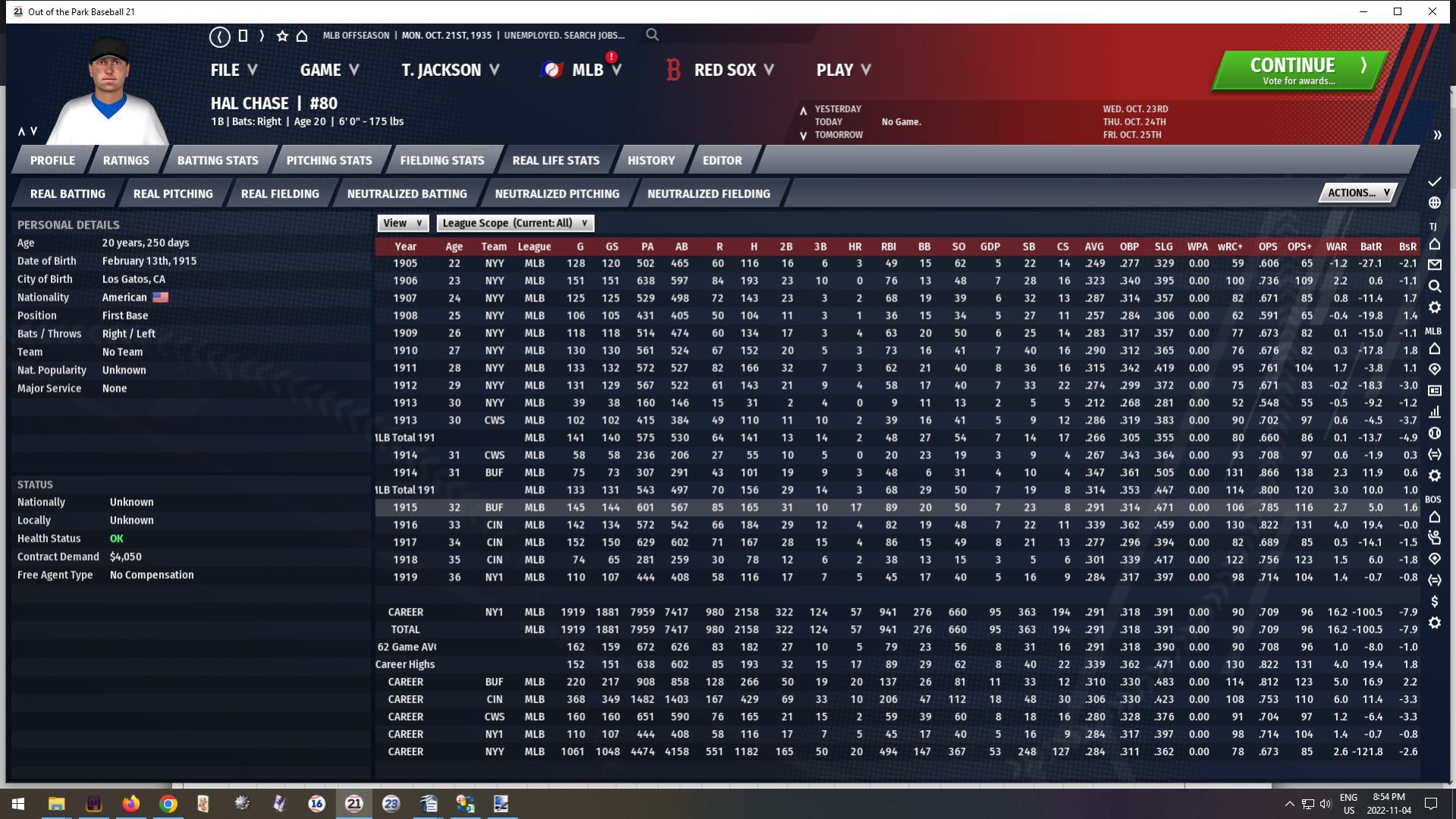Click the green CONTINUE button

[x=1299, y=71]
